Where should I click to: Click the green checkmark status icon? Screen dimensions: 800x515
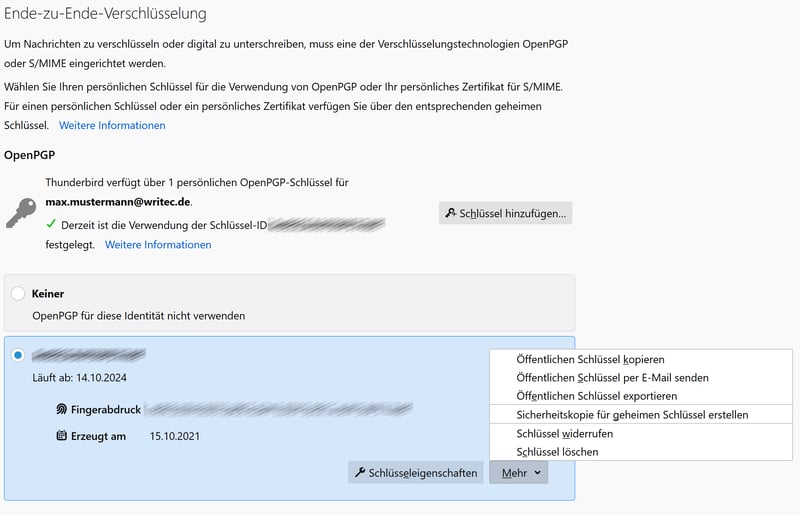[51, 225]
